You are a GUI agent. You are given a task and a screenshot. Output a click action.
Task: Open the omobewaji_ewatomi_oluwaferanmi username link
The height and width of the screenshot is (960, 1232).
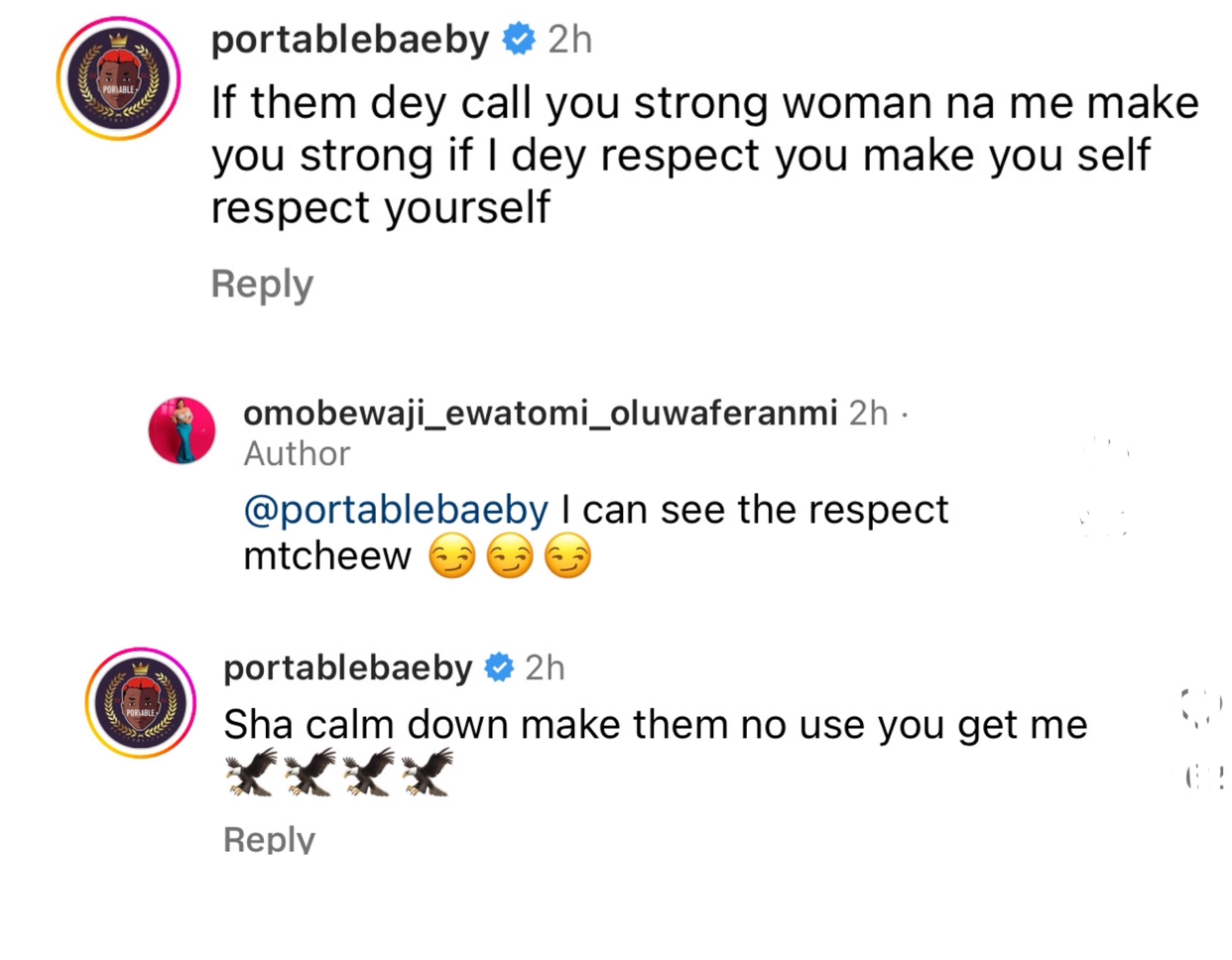(541, 412)
